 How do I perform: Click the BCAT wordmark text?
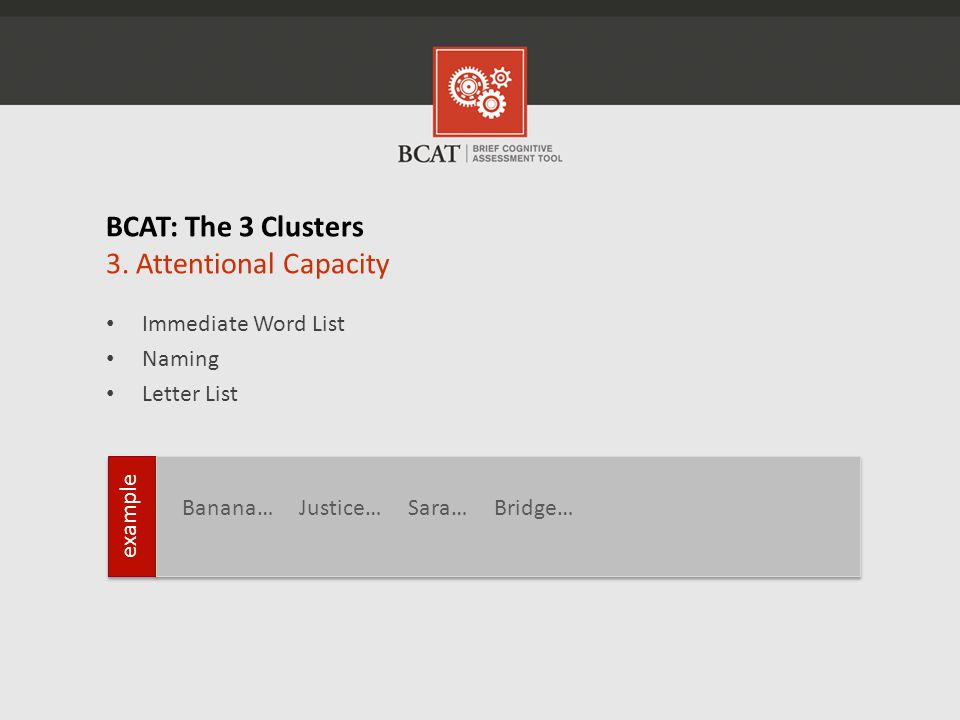(x=429, y=154)
